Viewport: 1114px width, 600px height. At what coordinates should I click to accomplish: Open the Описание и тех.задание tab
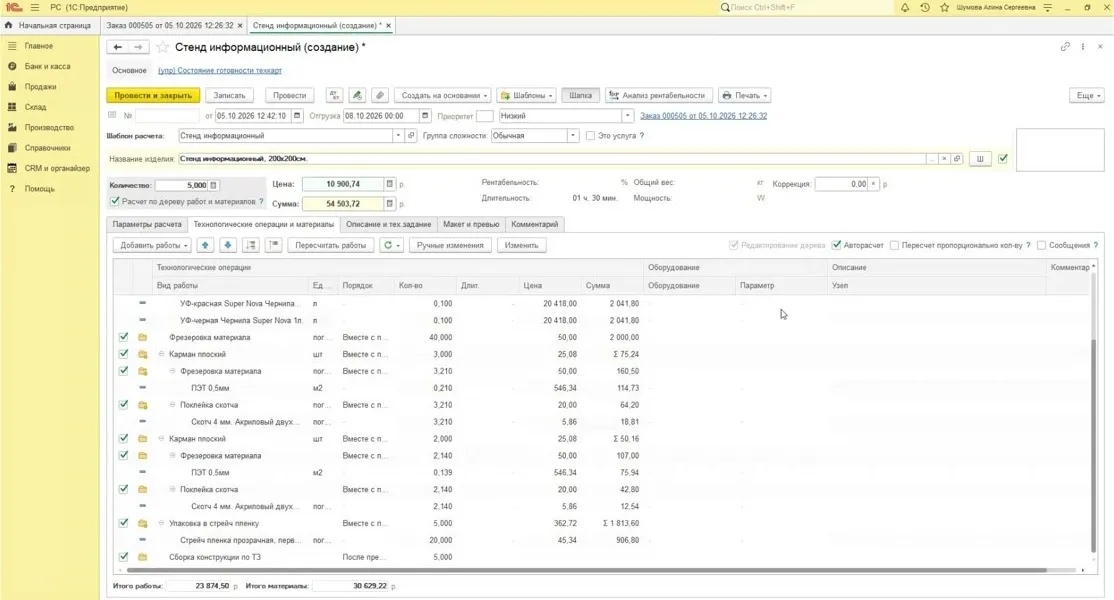(x=389, y=224)
